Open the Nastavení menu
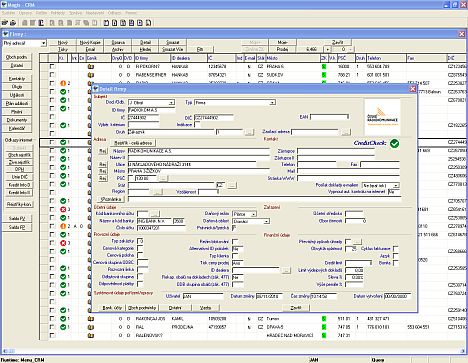The image size is (468, 363). pos(95,13)
